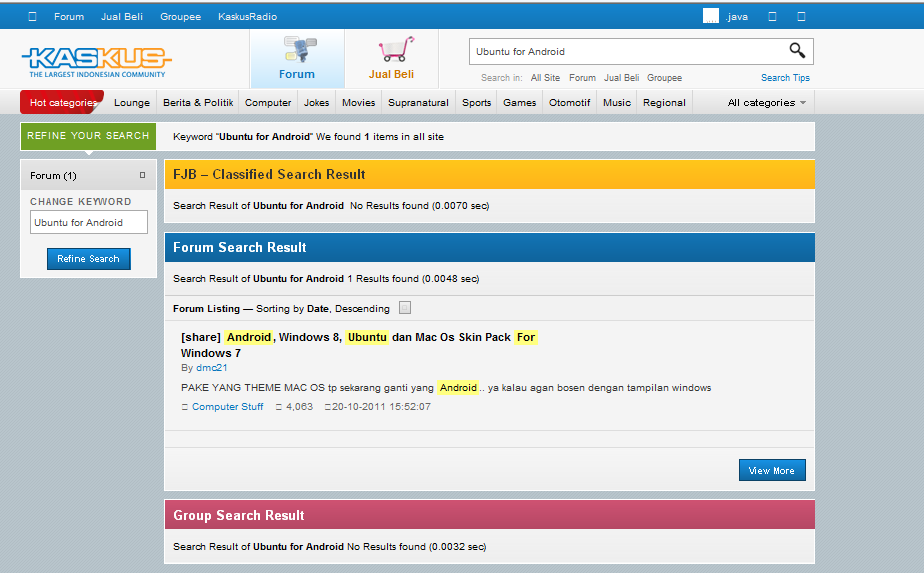Restrict search to Jual Beli option
The height and width of the screenshot is (573, 924).
tap(621, 78)
